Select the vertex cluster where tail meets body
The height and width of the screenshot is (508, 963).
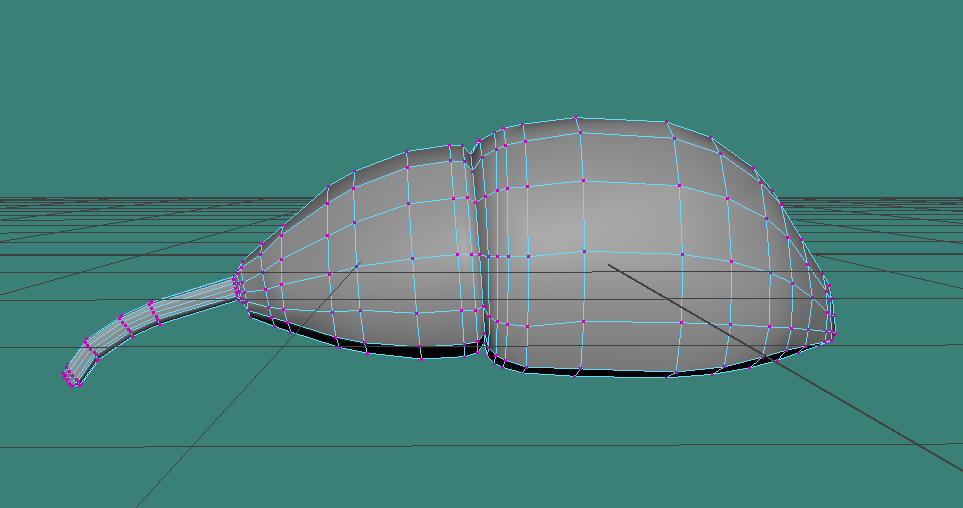click(x=239, y=285)
